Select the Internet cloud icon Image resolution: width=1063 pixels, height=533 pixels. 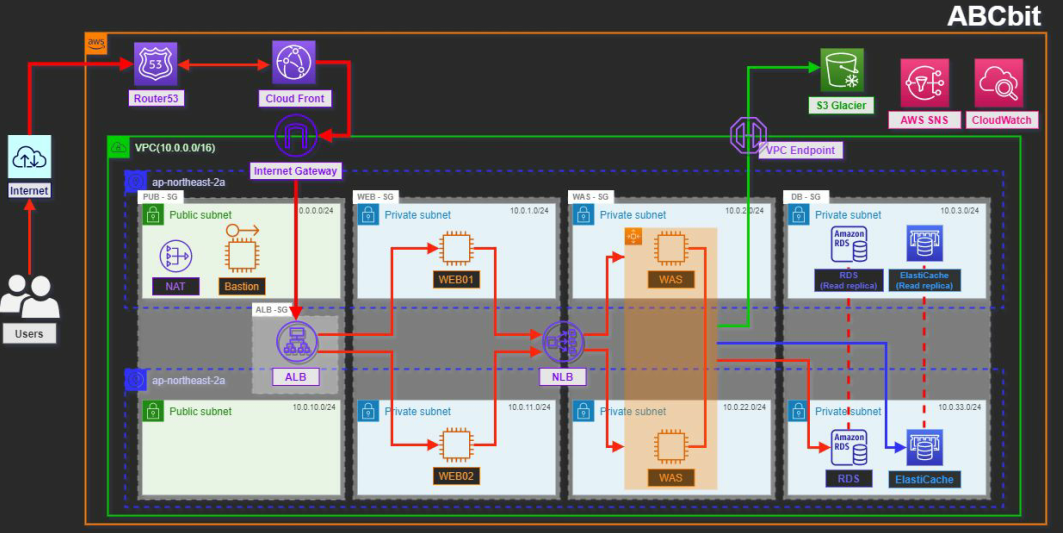pos(29,157)
